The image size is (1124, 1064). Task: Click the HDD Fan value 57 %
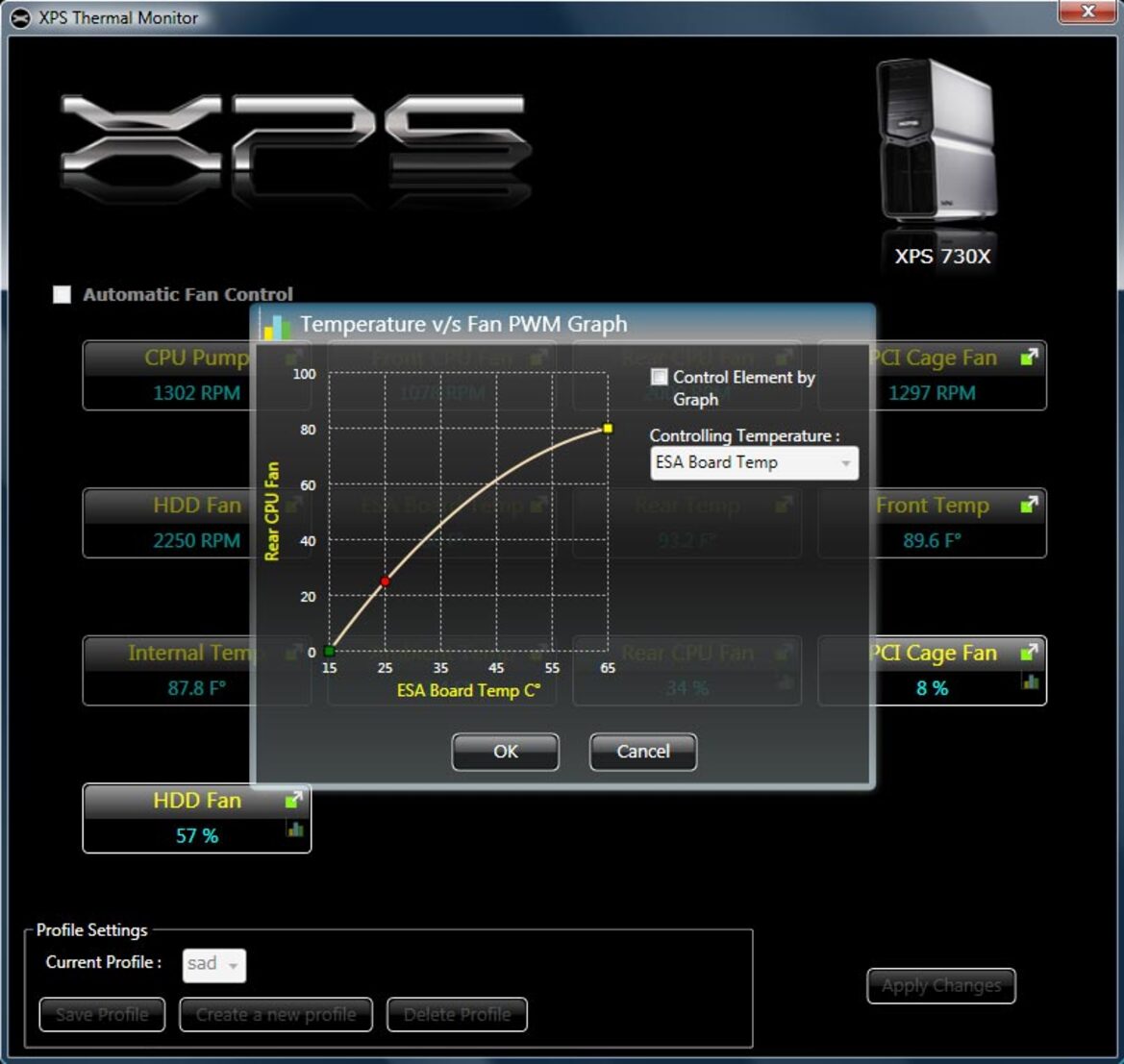(x=196, y=835)
